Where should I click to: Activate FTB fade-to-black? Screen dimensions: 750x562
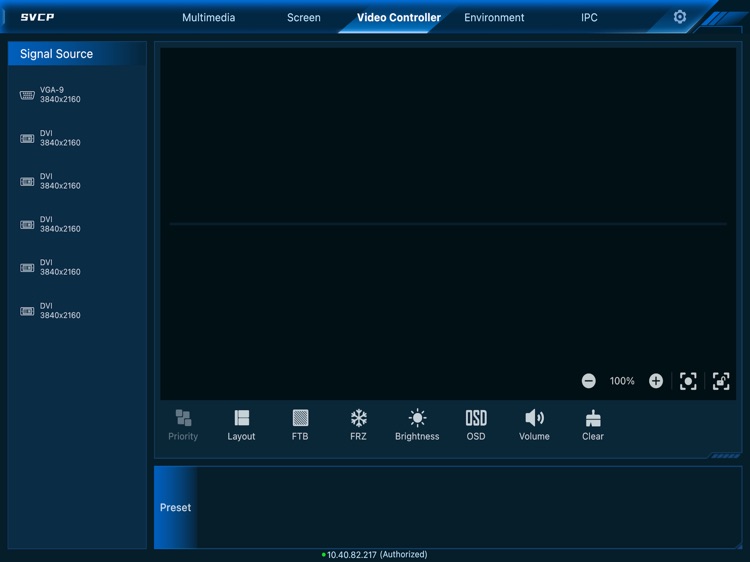(300, 425)
